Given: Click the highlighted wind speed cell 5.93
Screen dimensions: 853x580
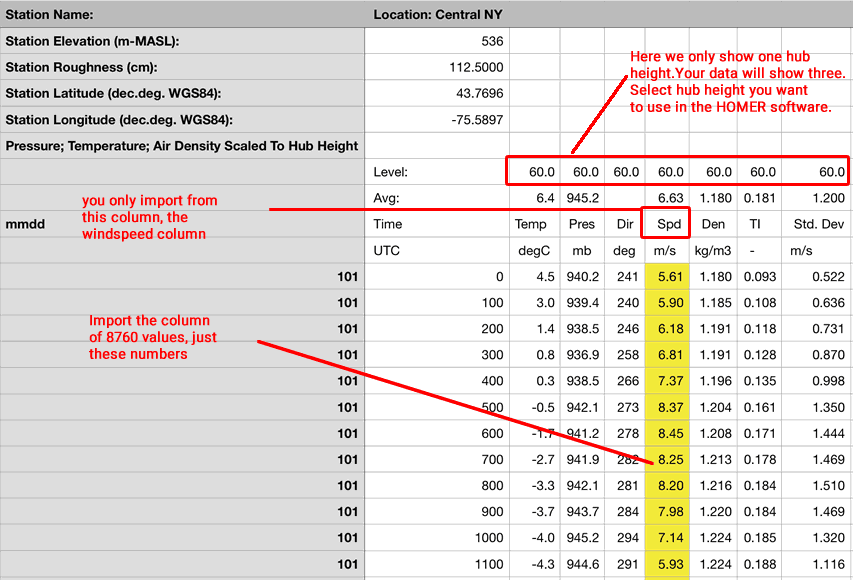Looking at the screenshot, I should tap(670, 564).
